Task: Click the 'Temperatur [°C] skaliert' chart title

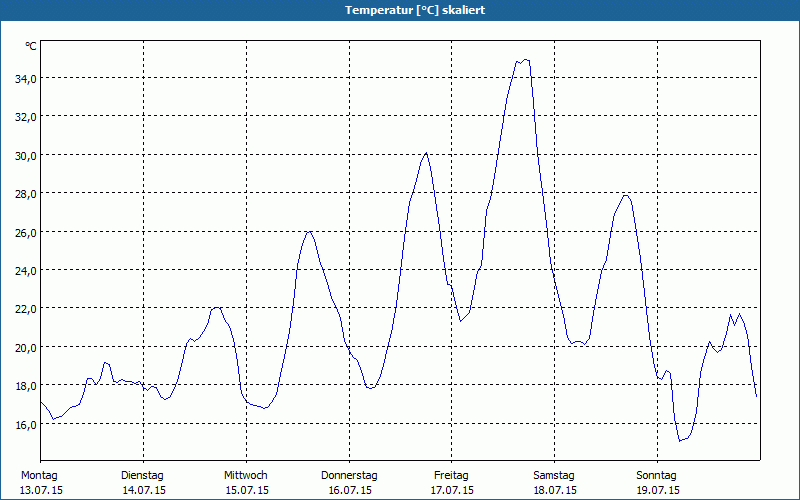Action: point(400,10)
